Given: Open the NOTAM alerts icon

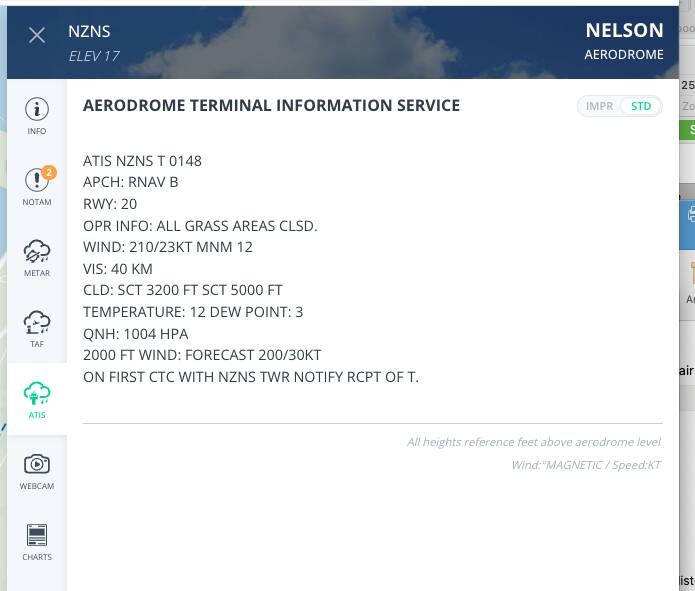Looking at the screenshot, I should coord(37,186).
